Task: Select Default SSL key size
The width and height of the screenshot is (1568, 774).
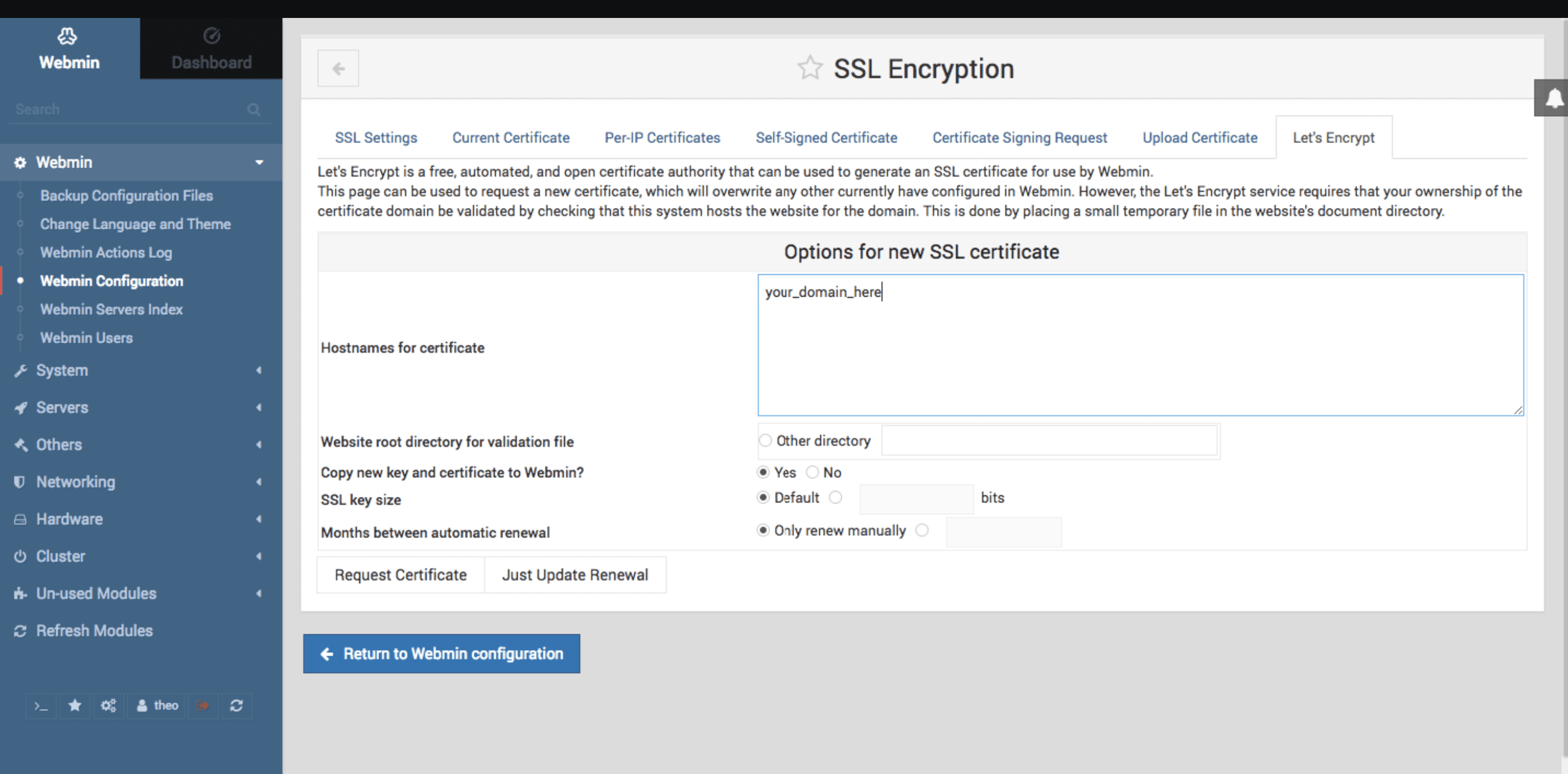Action: click(x=763, y=497)
